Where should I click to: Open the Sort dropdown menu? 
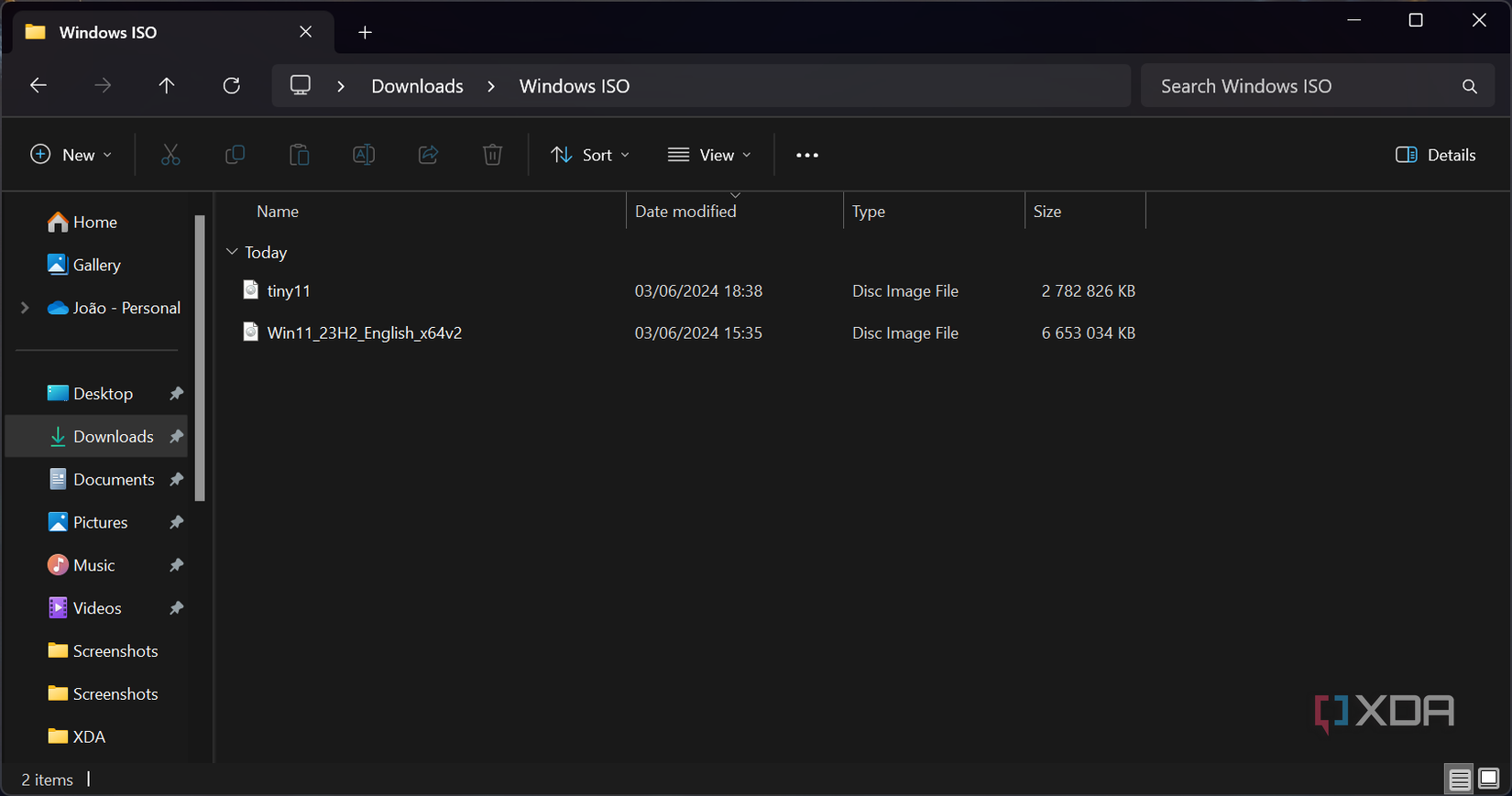(x=590, y=155)
